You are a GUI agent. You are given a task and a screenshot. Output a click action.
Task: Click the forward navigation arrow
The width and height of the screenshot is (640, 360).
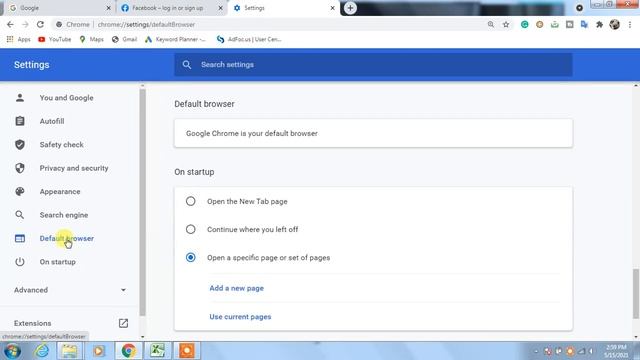tap(25, 24)
